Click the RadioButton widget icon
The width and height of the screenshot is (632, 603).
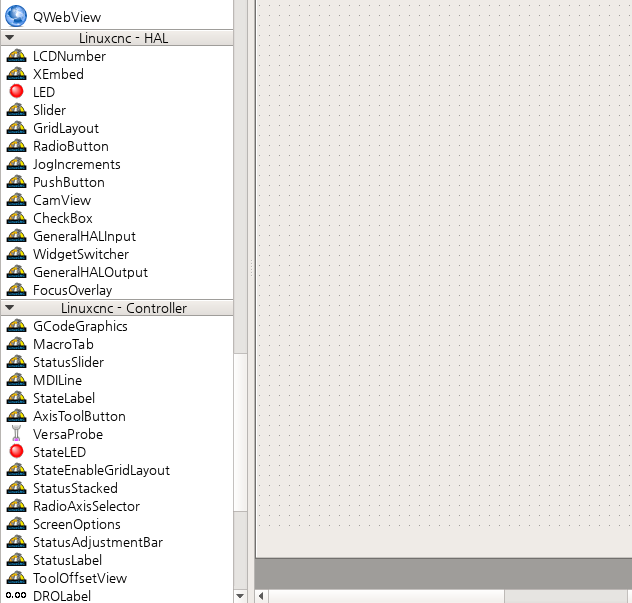17,146
